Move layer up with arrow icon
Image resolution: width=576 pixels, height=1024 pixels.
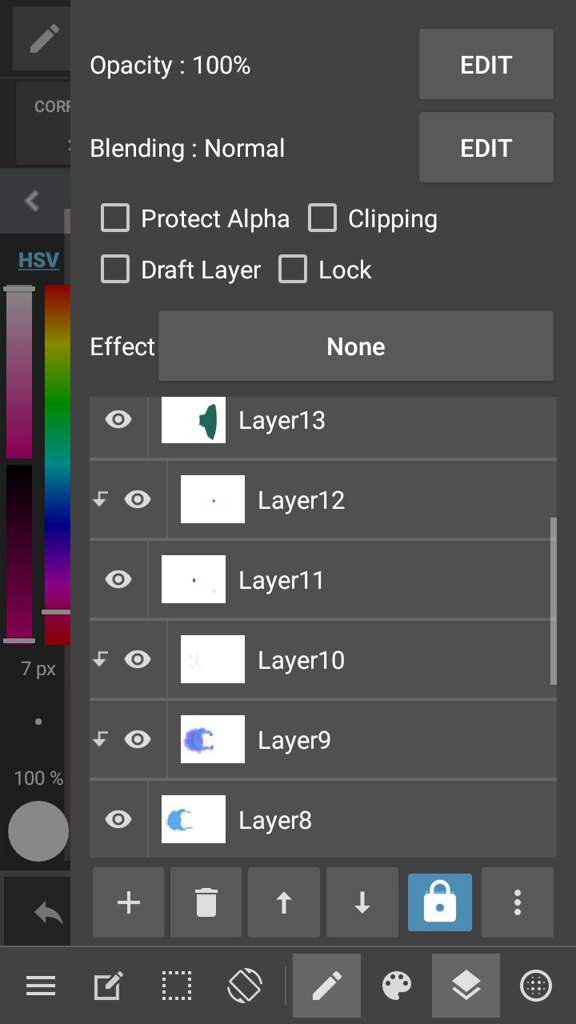[x=283, y=903]
